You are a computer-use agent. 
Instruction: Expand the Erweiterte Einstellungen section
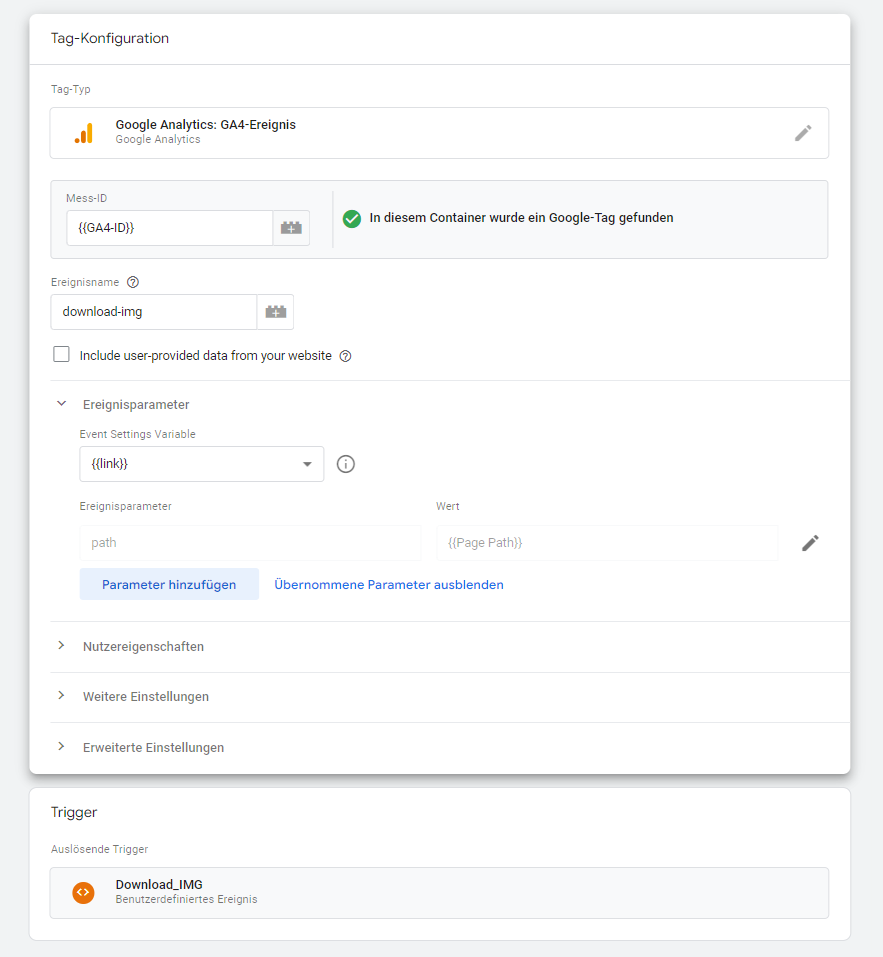(x=62, y=747)
